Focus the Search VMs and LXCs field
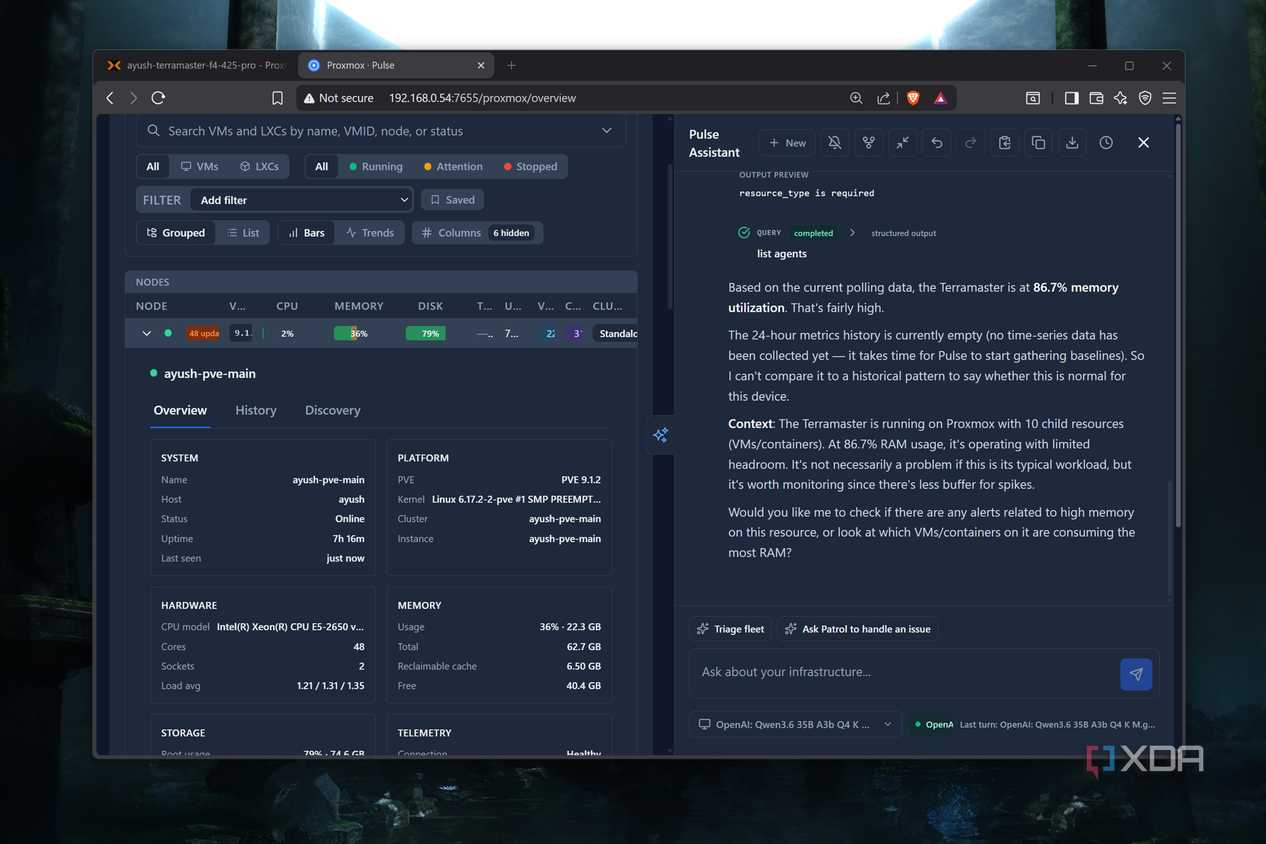This screenshot has width=1266, height=844. click(381, 131)
